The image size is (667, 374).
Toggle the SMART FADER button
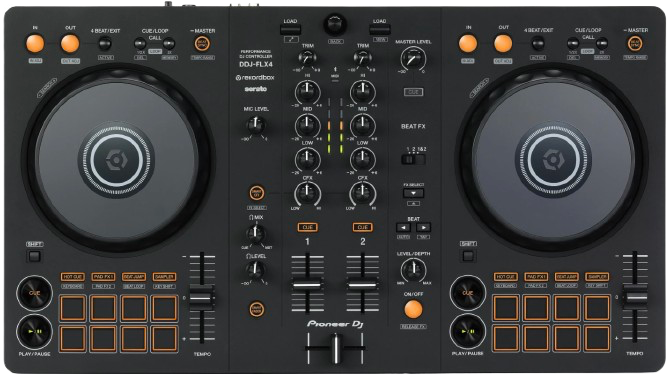[x=256, y=309]
